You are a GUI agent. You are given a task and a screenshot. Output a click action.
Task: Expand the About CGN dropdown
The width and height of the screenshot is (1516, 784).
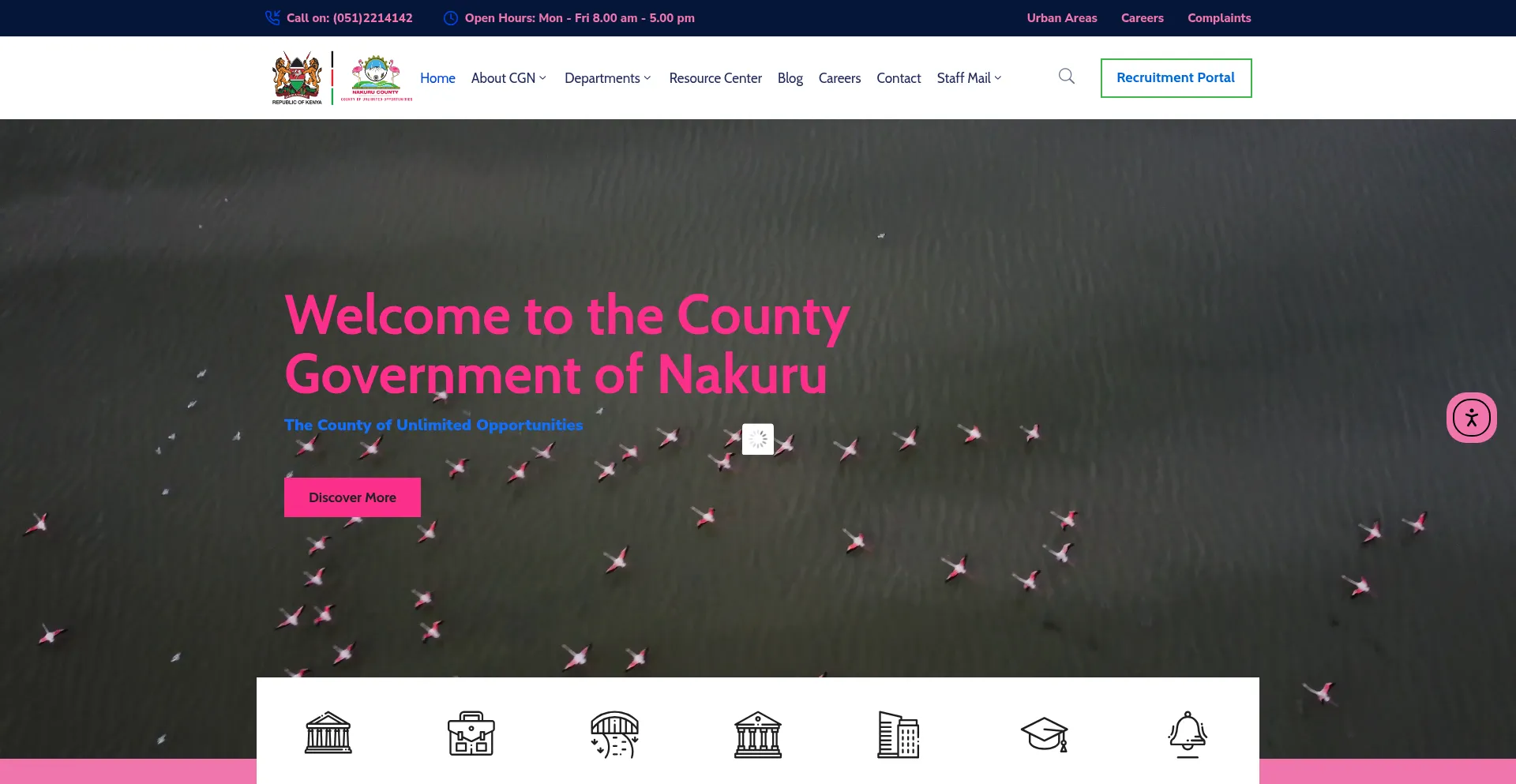pos(508,77)
